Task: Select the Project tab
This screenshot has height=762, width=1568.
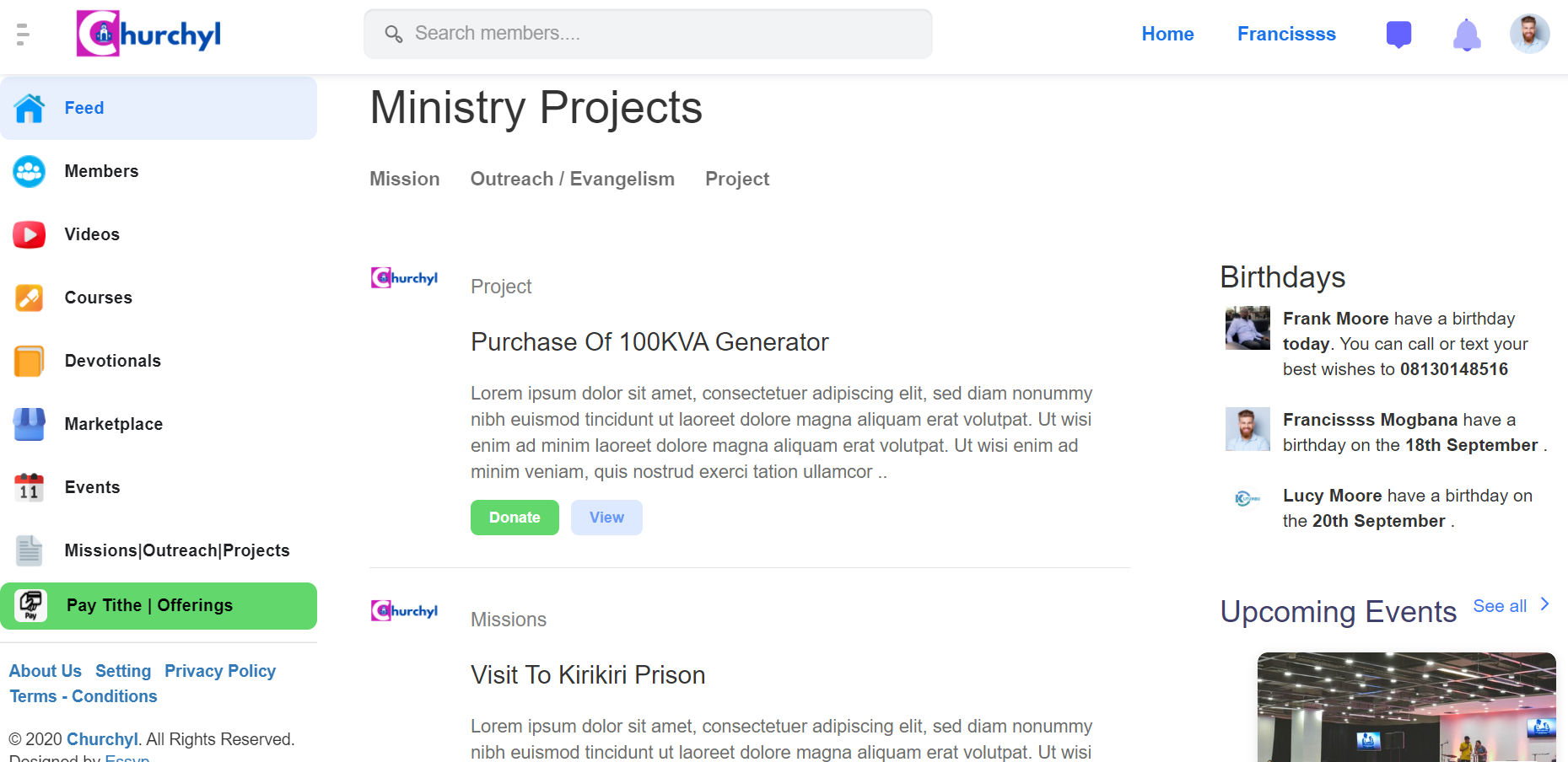Action: tap(737, 179)
